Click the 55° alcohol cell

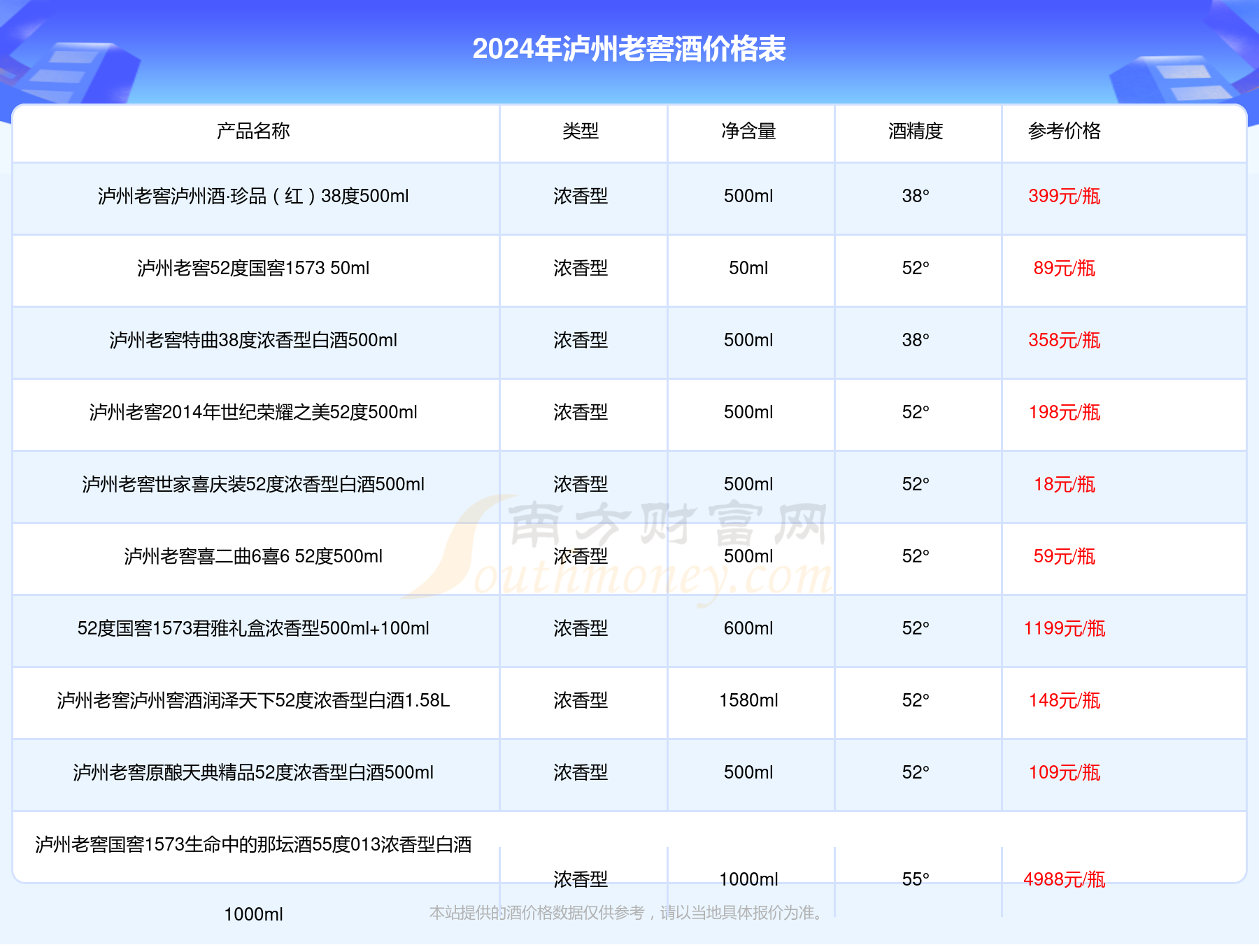tap(916, 879)
